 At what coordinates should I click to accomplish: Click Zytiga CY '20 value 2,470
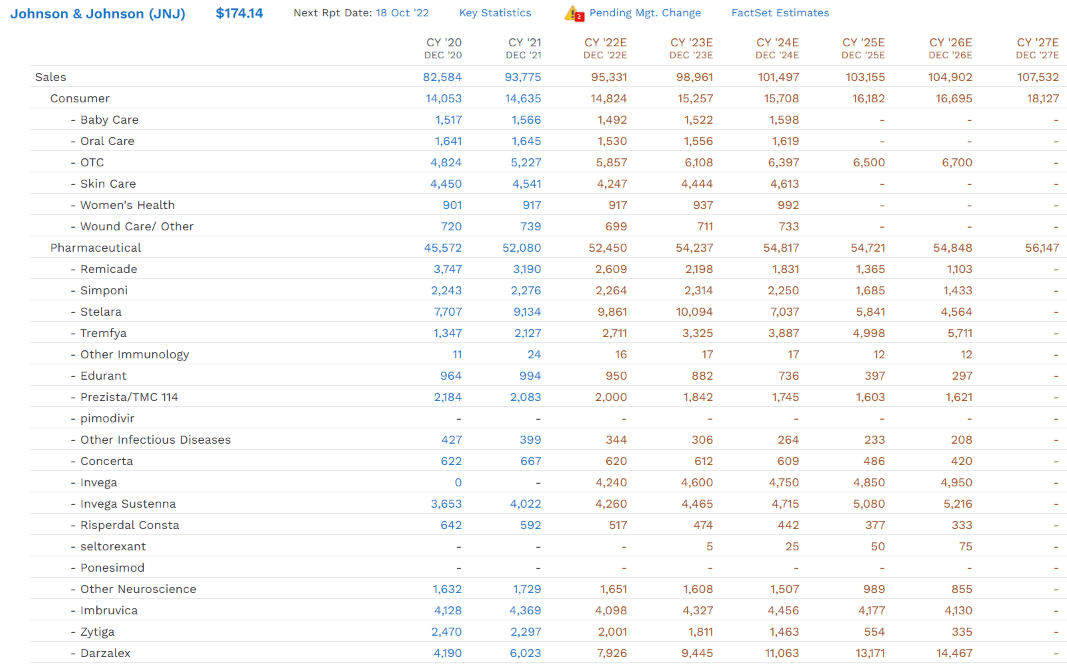(446, 632)
